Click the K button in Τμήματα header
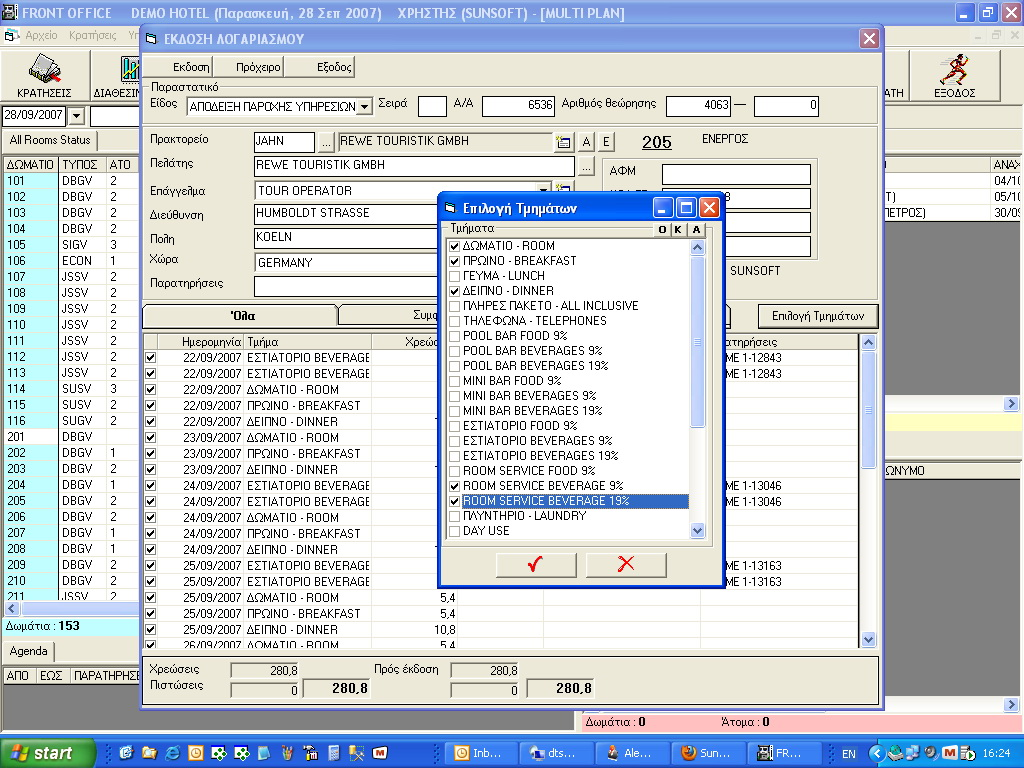Screen dimensions: 1024x768 coord(678,229)
